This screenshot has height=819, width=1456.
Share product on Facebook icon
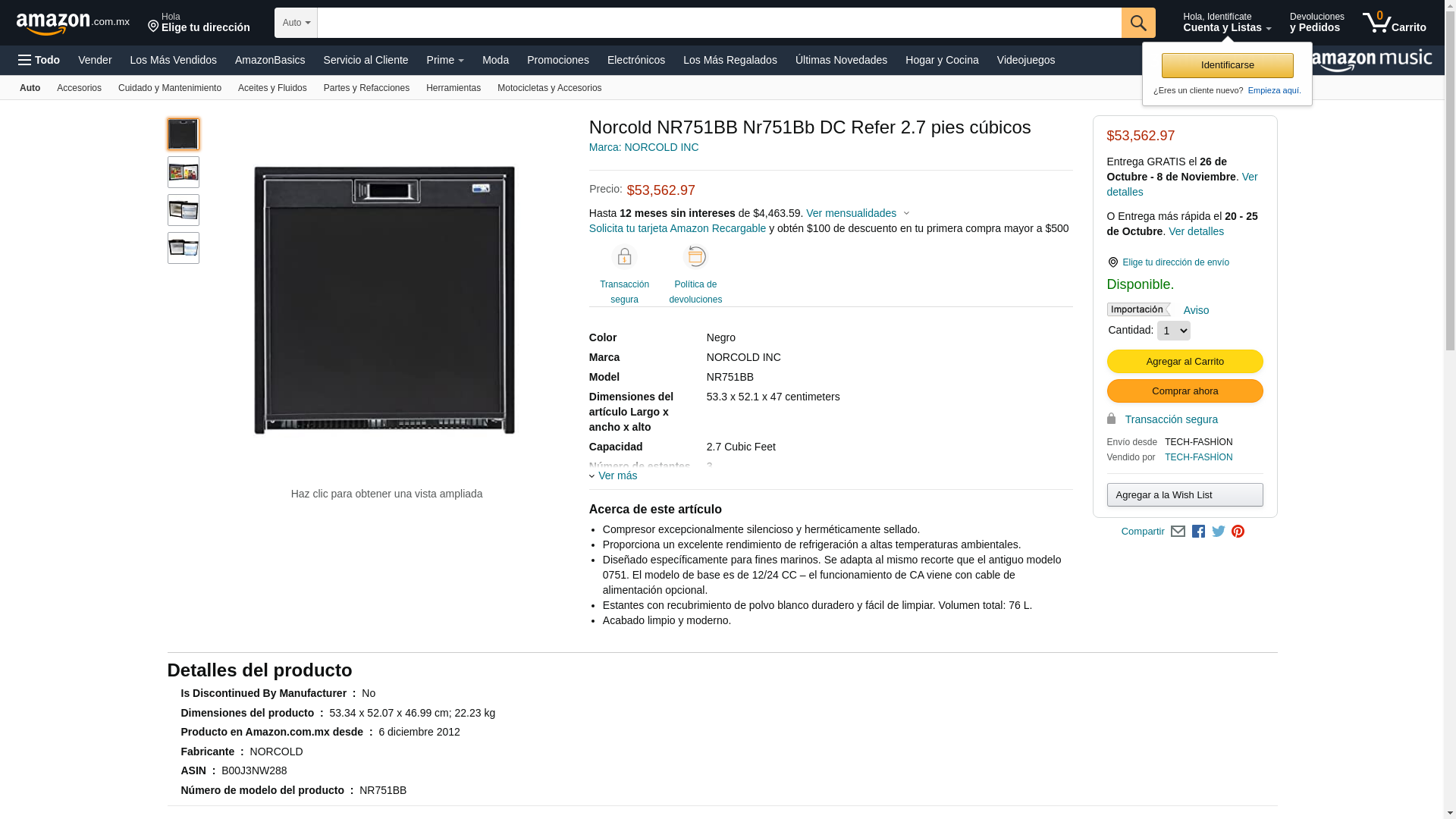click(1198, 532)
